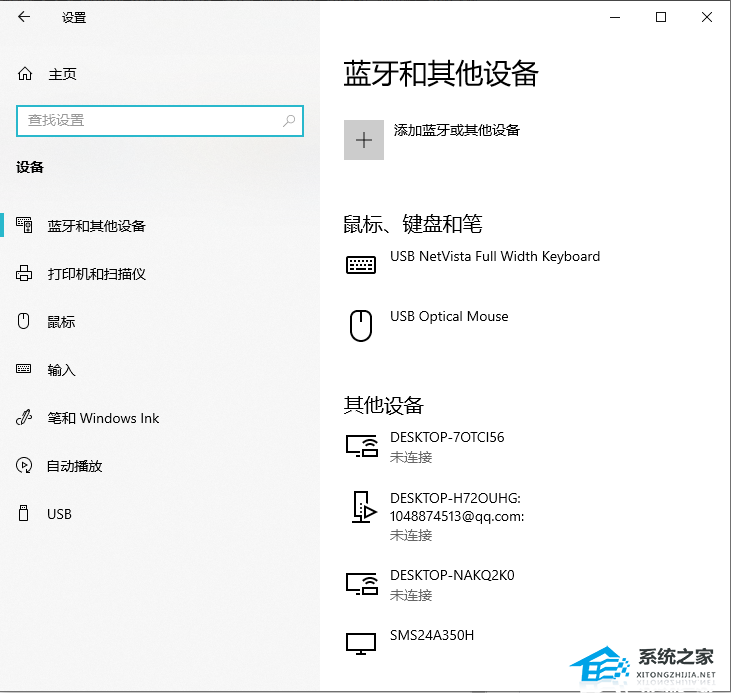Click the search magnifier icon
Screen dimensions: 731x693
click(289, 121)
